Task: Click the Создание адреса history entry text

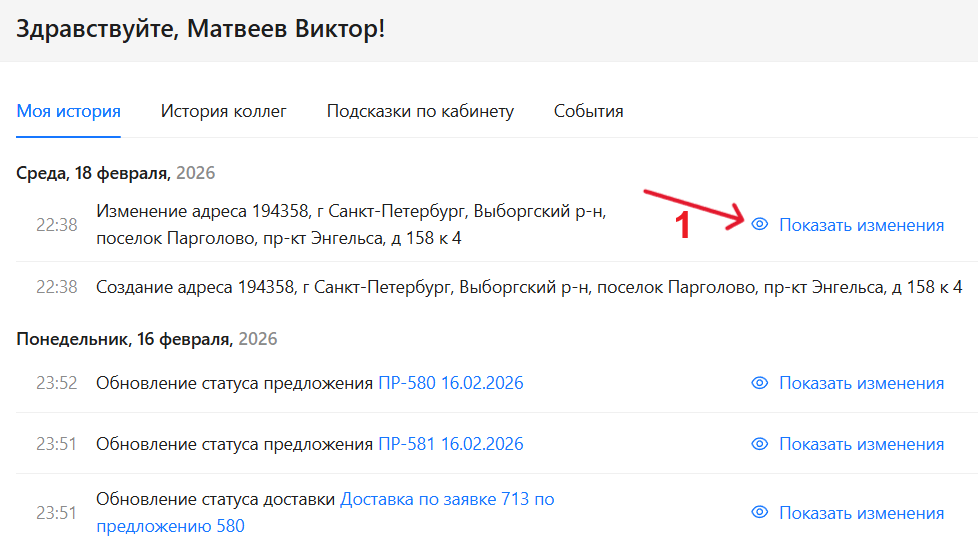Action: click(x=528, y=287)
